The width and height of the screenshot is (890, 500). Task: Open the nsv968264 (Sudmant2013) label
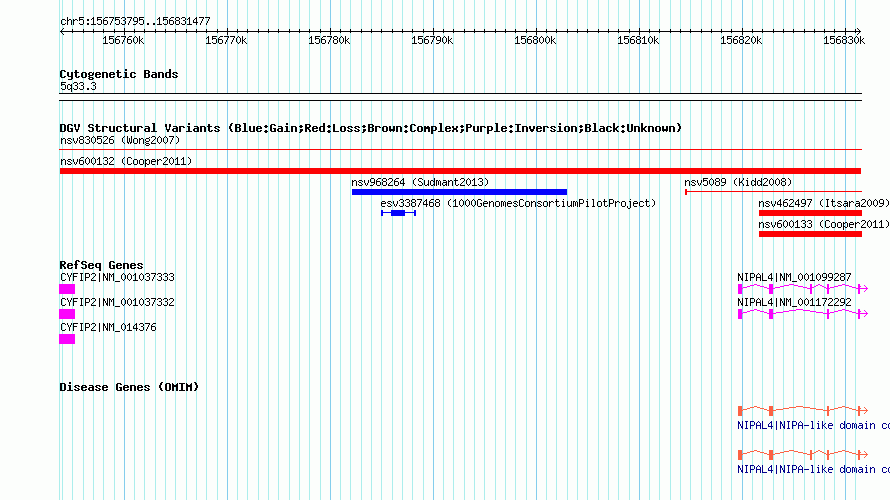[420, 182]
